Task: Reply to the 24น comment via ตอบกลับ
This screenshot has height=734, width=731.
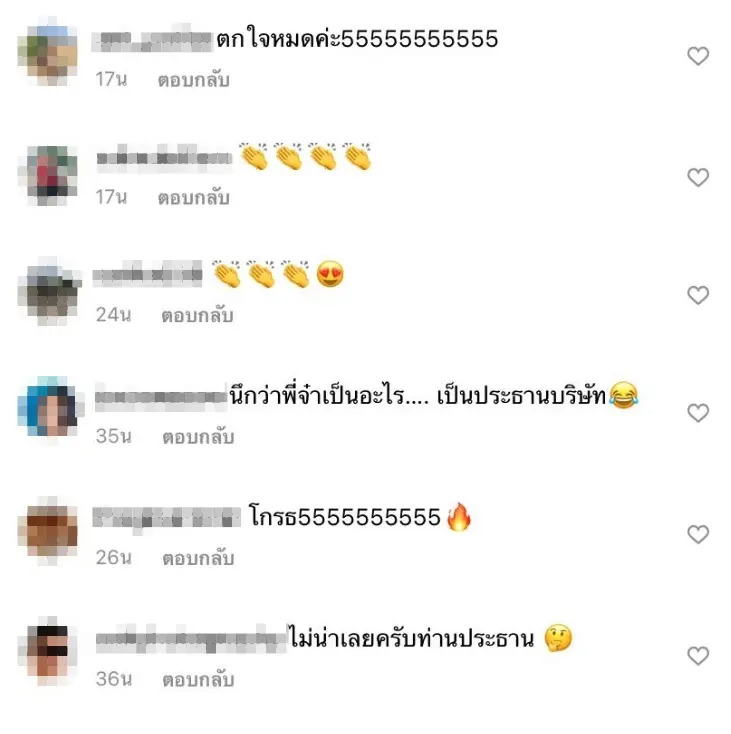Action: click(x=197, y=316)
